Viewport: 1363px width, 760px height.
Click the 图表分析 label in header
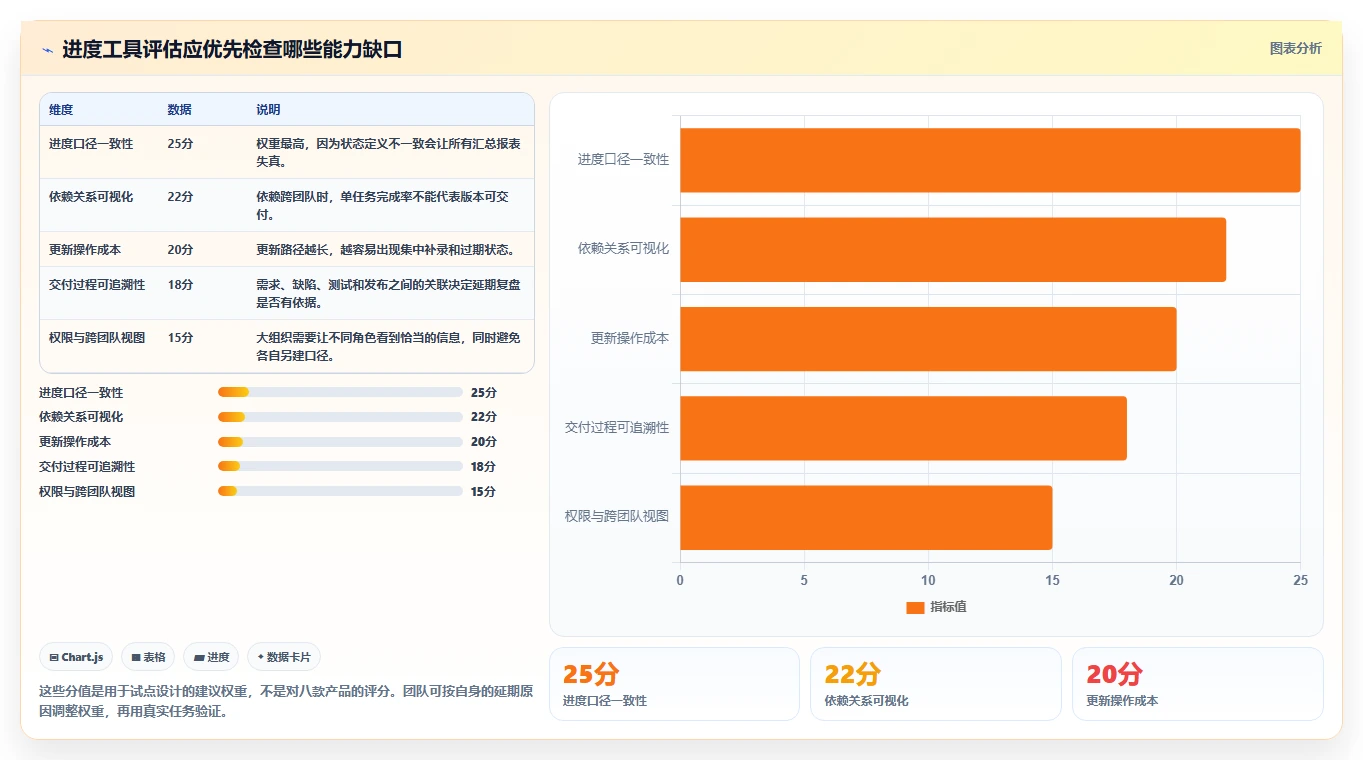click(1295, 48)
